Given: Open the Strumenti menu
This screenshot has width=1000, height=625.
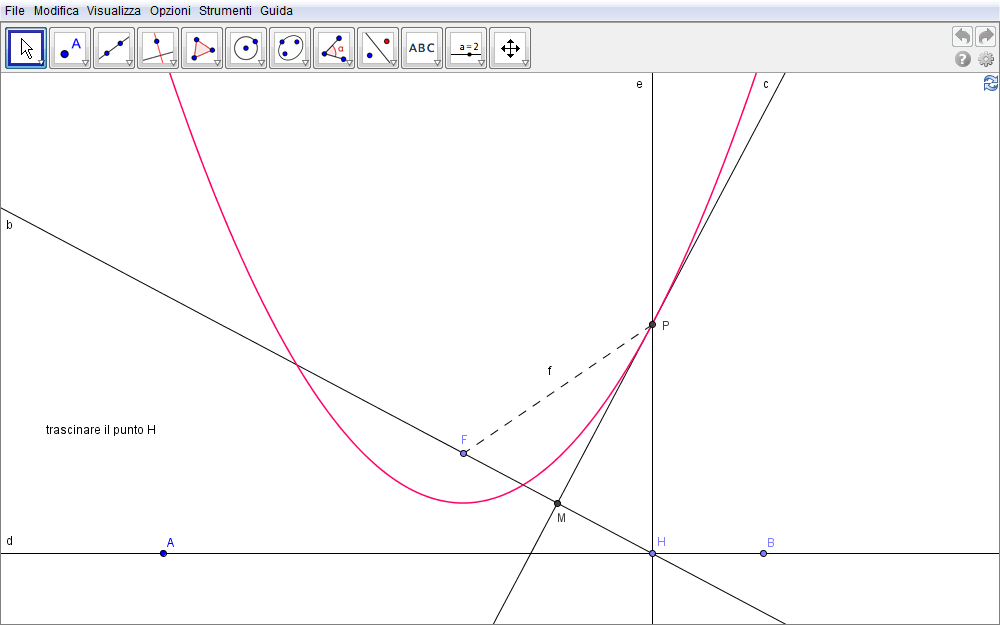Looking at the screenshot, I should [x=225, y=10].
